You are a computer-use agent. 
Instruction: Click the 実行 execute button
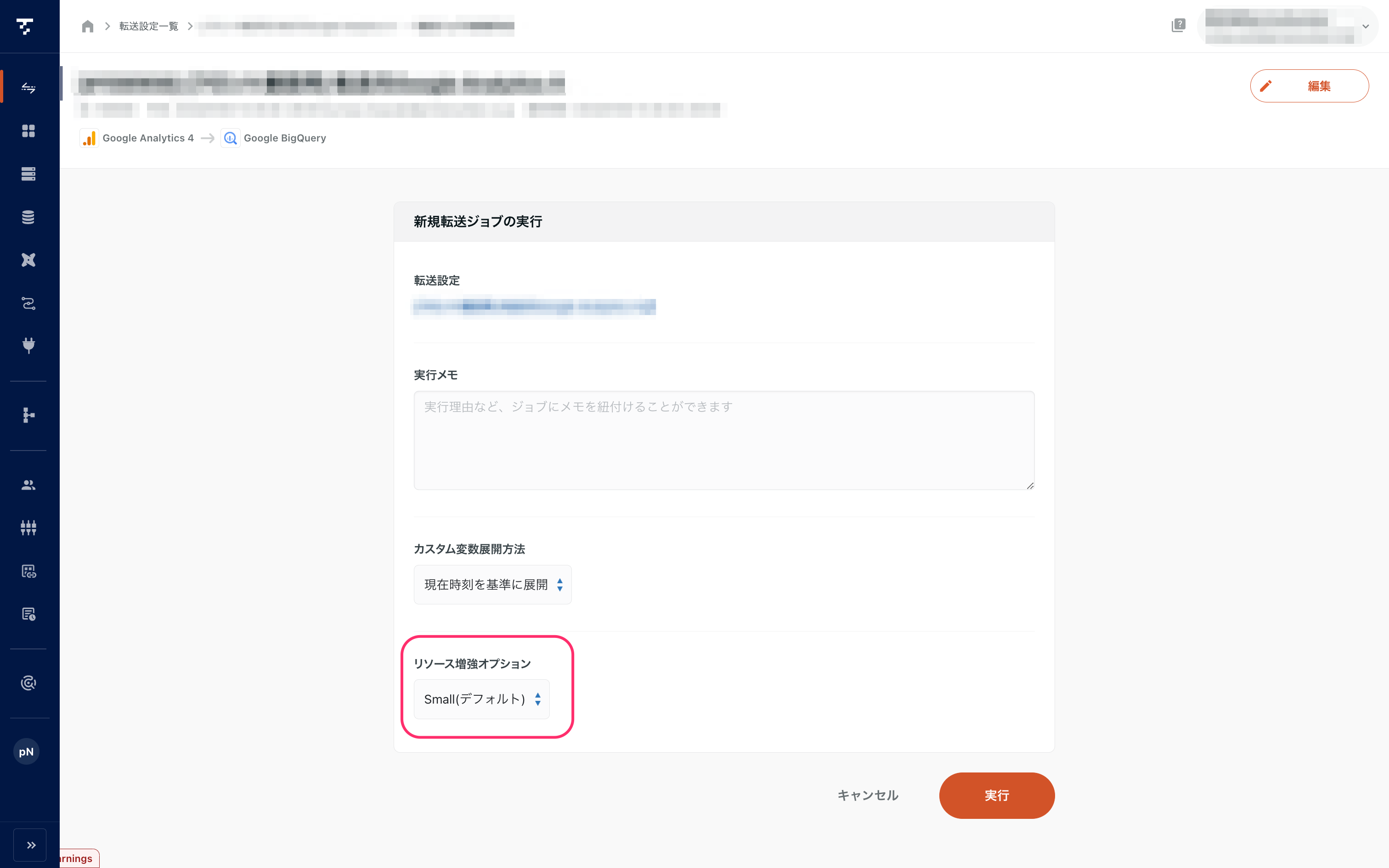tap(997, 795)
